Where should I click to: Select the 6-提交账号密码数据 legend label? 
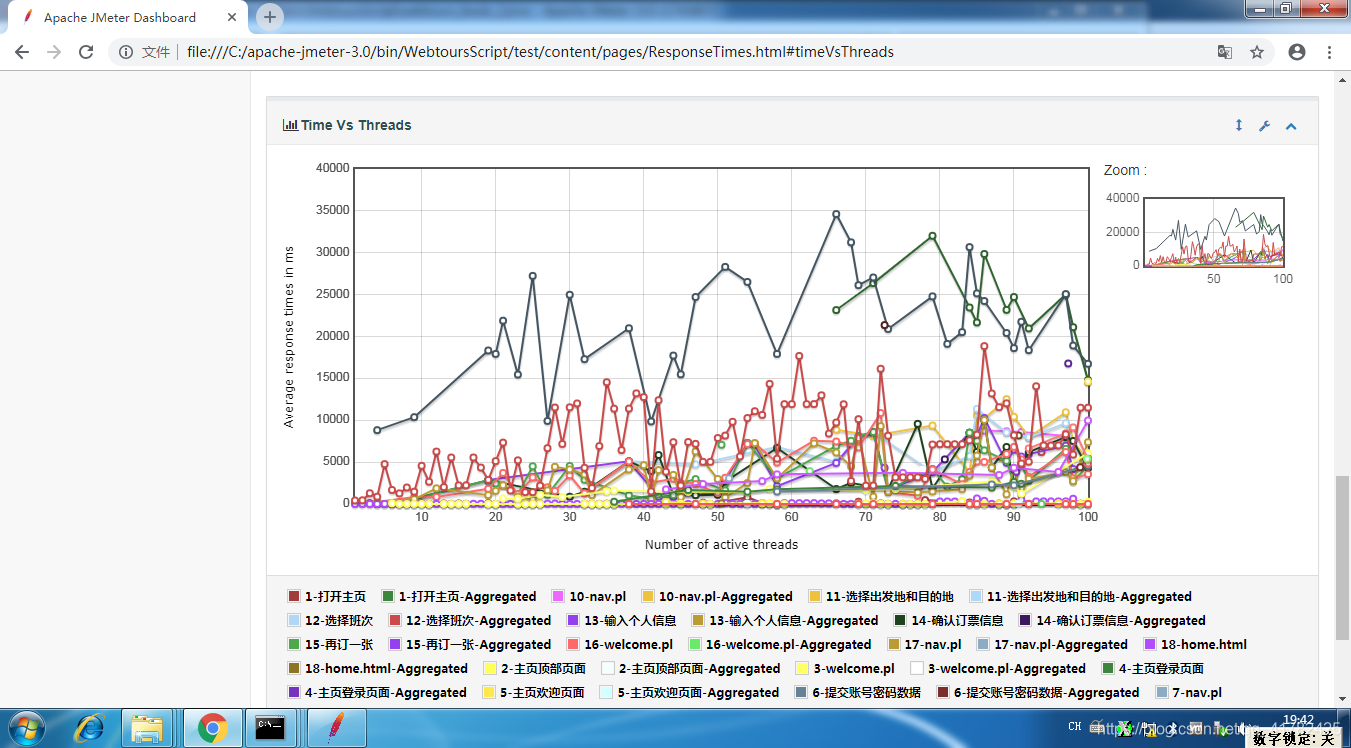(x=867, y=693)
